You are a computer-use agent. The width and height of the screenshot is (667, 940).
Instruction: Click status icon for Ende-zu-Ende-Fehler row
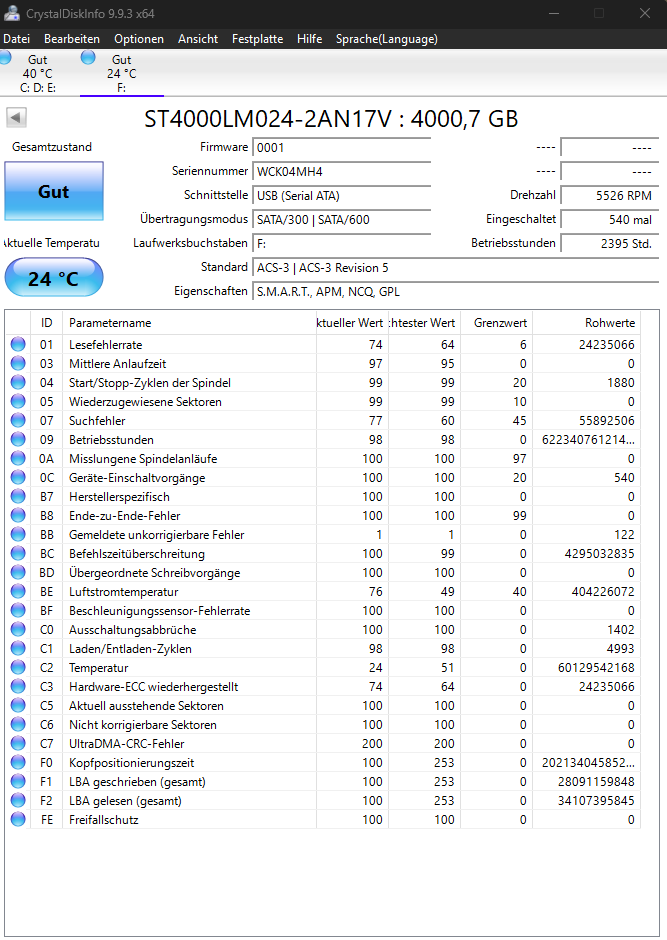coord(18,515)
